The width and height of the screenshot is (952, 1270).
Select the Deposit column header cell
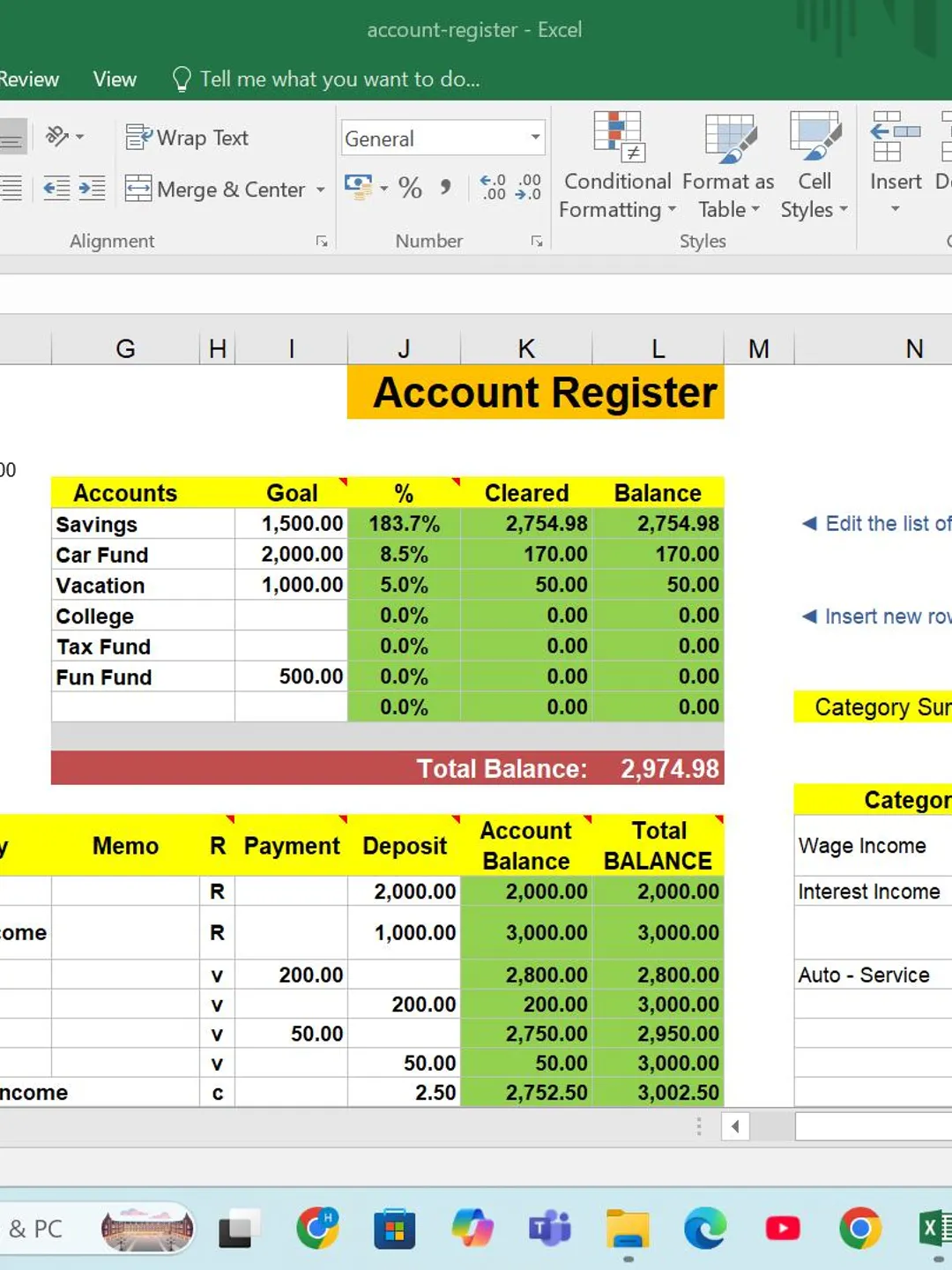pyautogui.click(x=405, y=846)
